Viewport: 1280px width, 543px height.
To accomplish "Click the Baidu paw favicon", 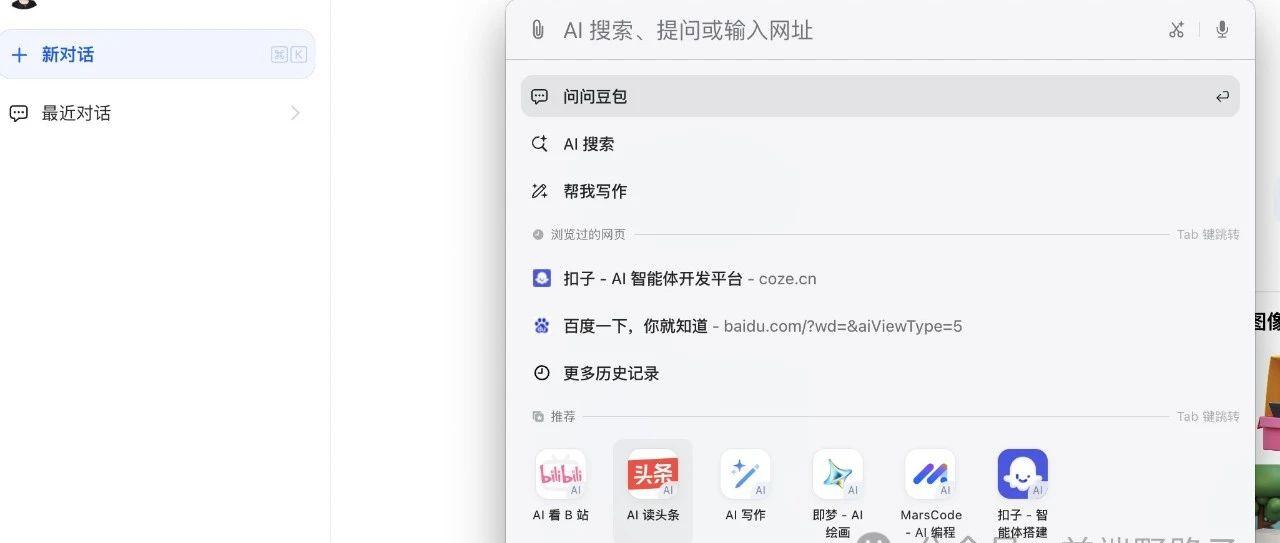I will 541,326.
